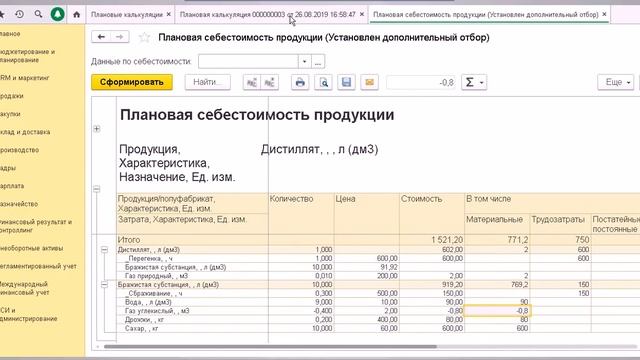Open the sum sigma dropdown
This screenshot has height=360, width=640.
pyautogui.click(x=474, y=82)
